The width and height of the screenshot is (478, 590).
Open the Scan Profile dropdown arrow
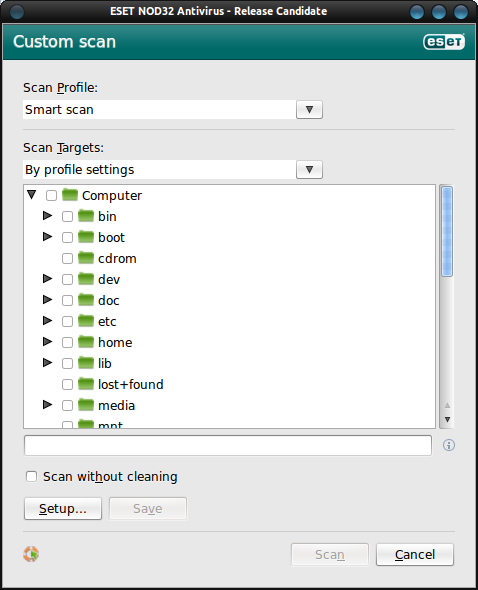tap(309, 109)
